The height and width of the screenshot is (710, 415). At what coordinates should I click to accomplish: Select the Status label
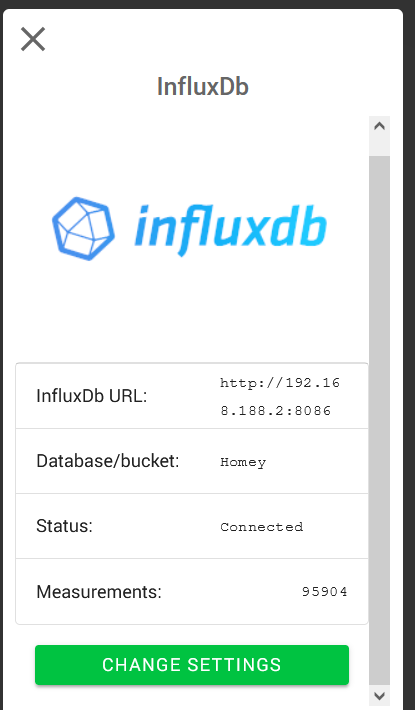point(64,526)
